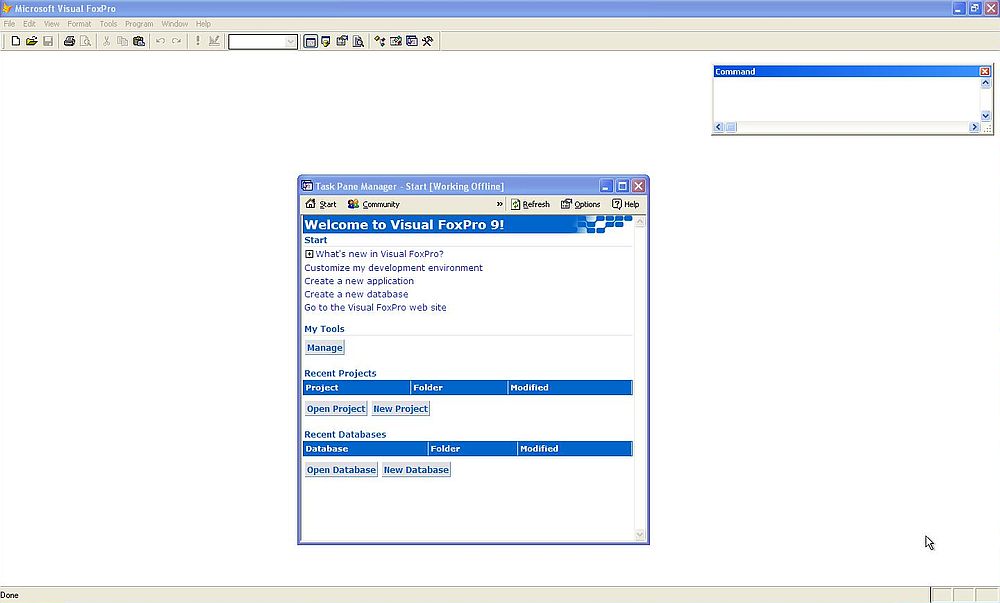
Task: Click Command window scroll up arrow
Action: (985, 83)
